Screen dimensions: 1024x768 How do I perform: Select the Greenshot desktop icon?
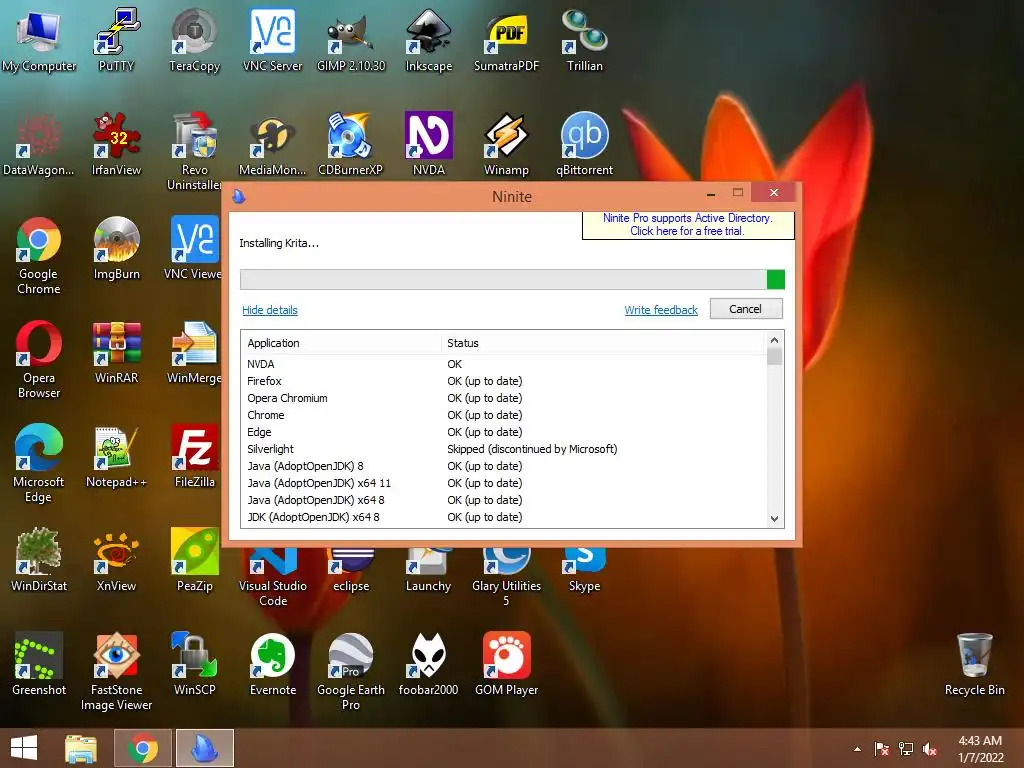coord(39,664)
